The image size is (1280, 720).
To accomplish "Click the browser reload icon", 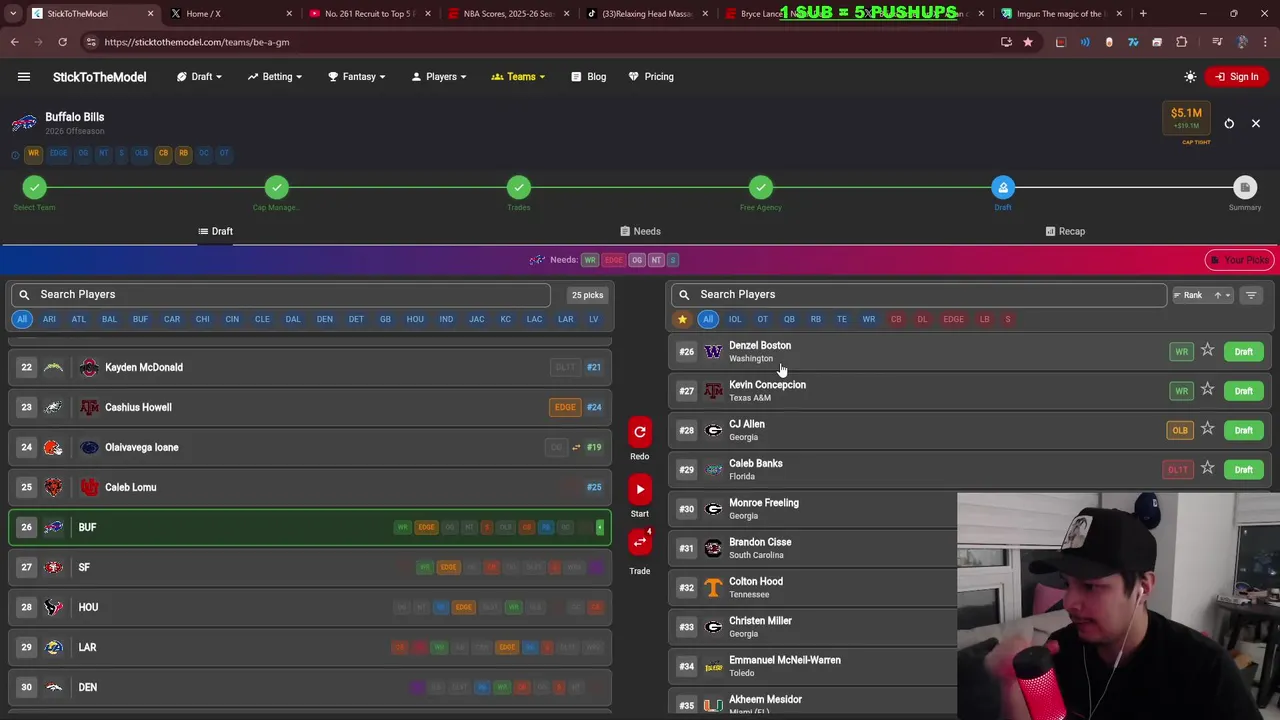I will [x=62, y=42].
